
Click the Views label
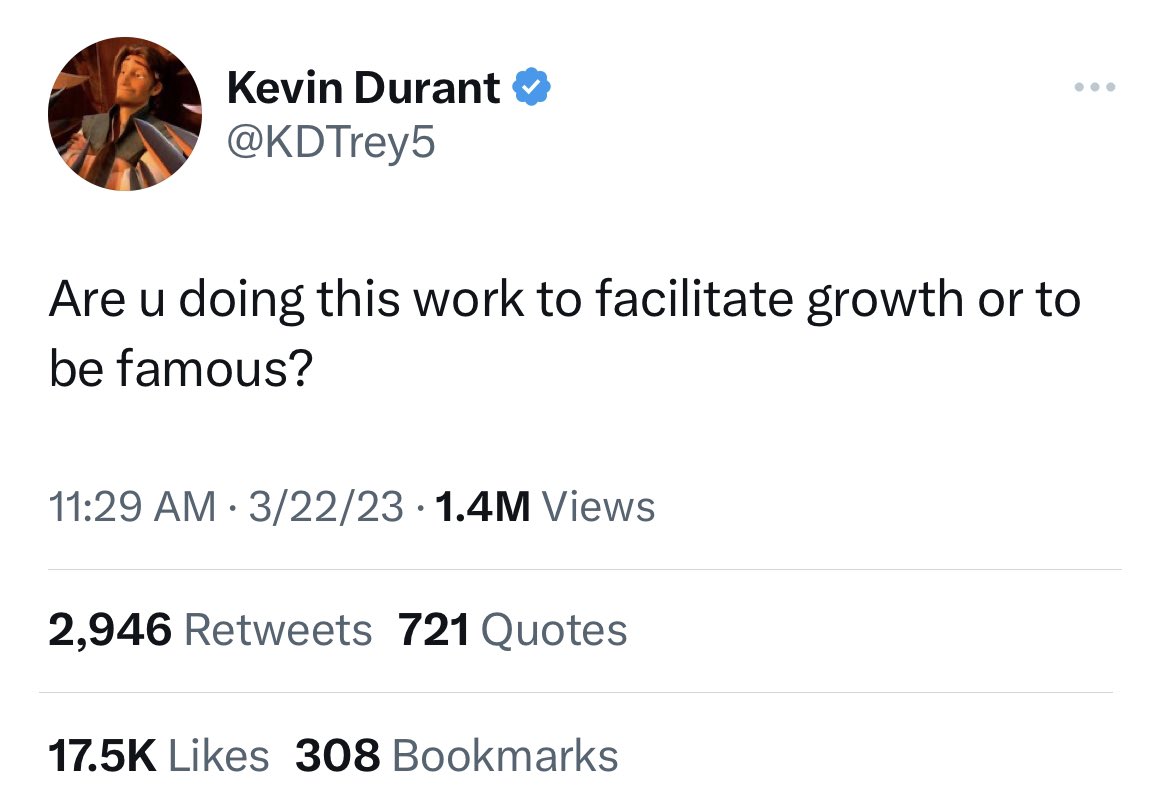pyautogui.click(x=598, y=507)
